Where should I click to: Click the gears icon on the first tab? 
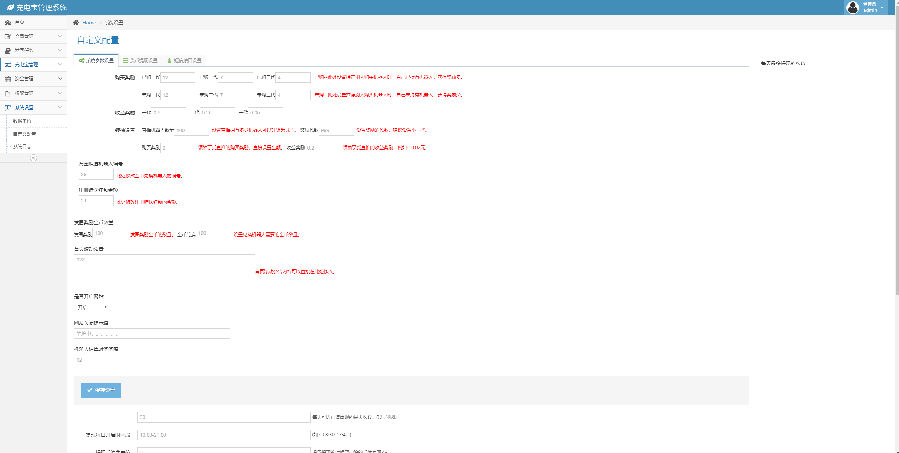pyautogui.click(x=81, y=60)
